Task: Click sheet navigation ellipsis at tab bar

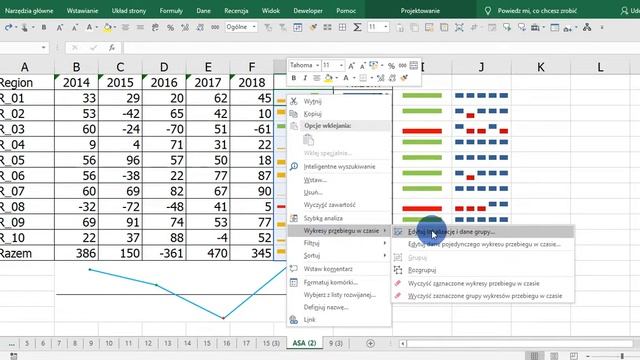Action: click(11, 344)
